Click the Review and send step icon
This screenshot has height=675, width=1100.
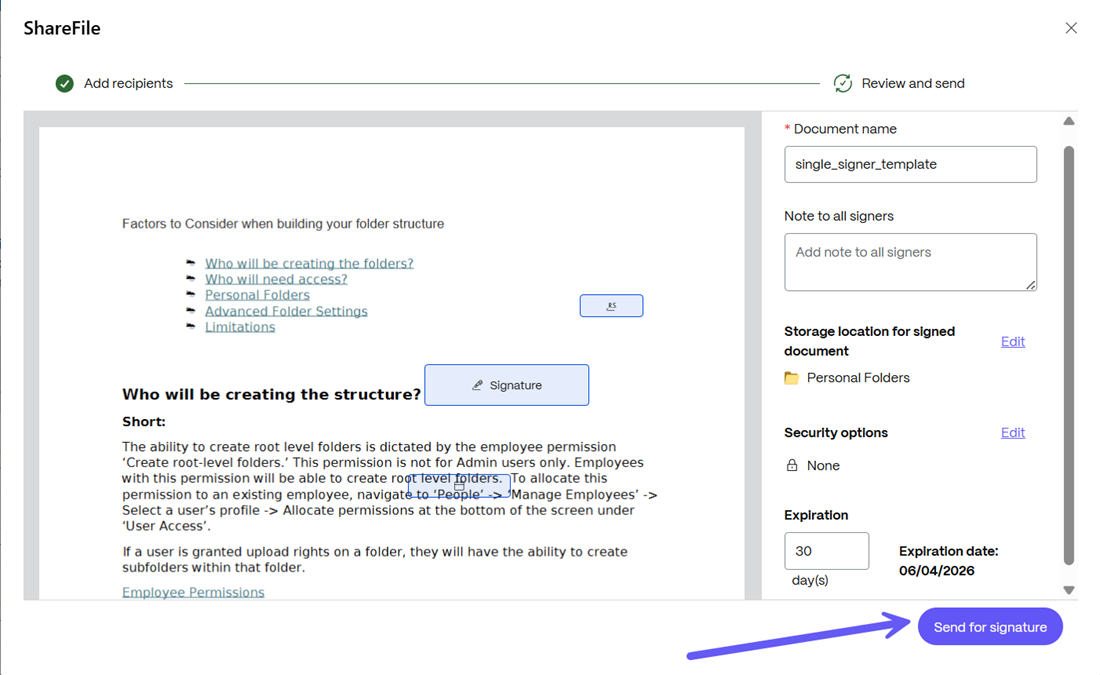click(843, 83)
